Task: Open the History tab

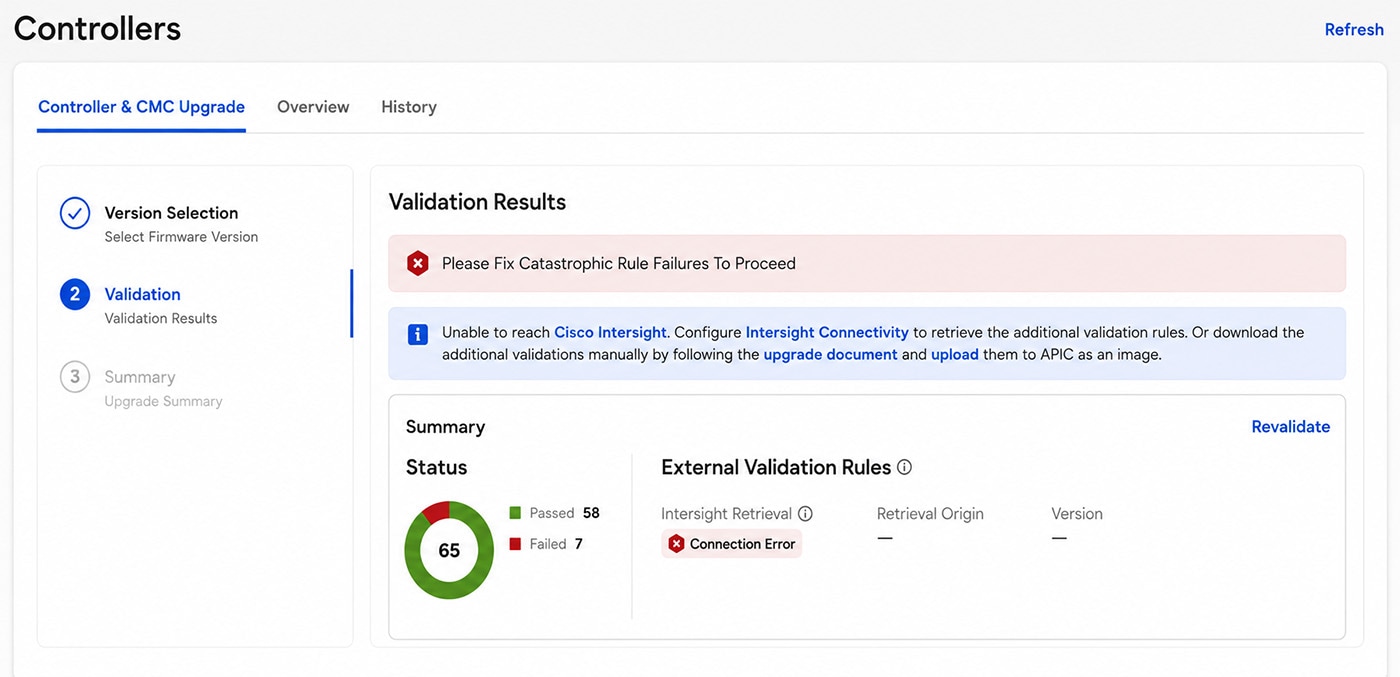Action: pyautogui.click(x=409, y=107)
